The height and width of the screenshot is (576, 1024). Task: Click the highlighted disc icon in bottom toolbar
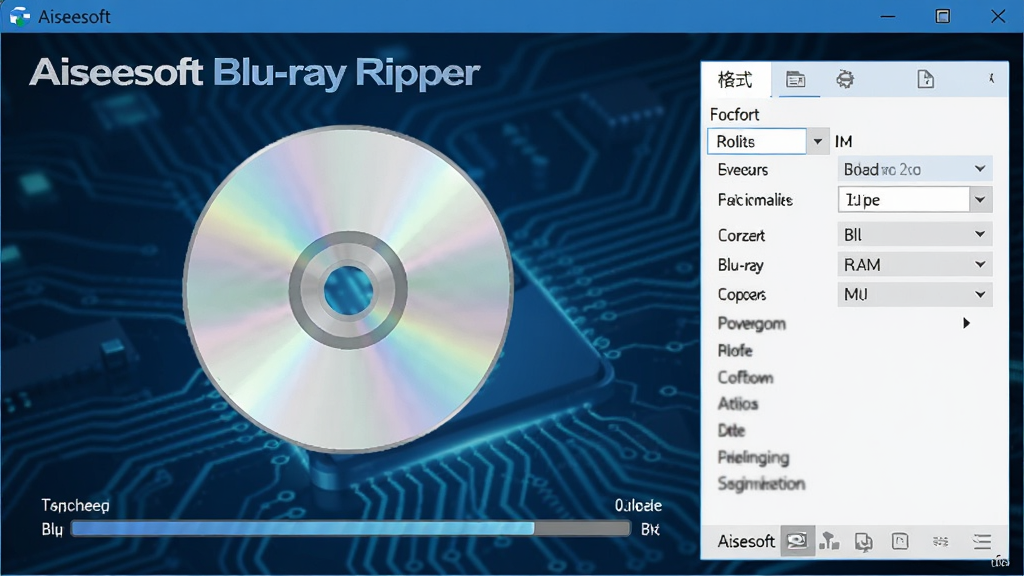click(797, 541)
